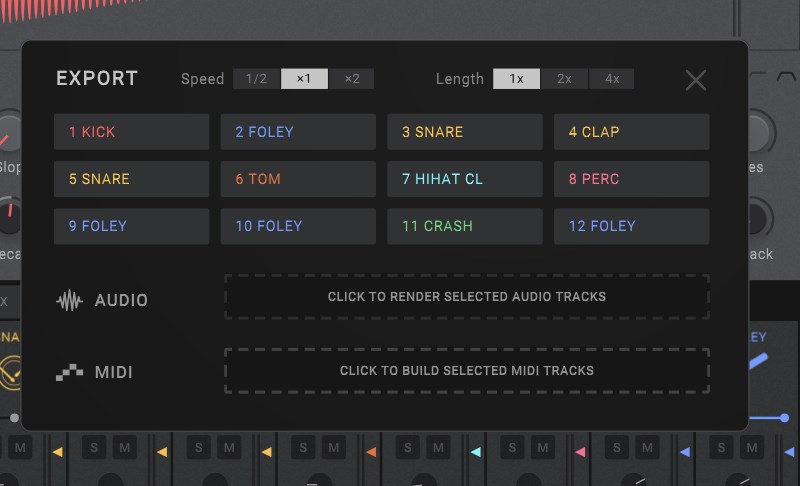
Task: Set export speed to 1/2
Action: pyautogui.click(x=257, y=79)
